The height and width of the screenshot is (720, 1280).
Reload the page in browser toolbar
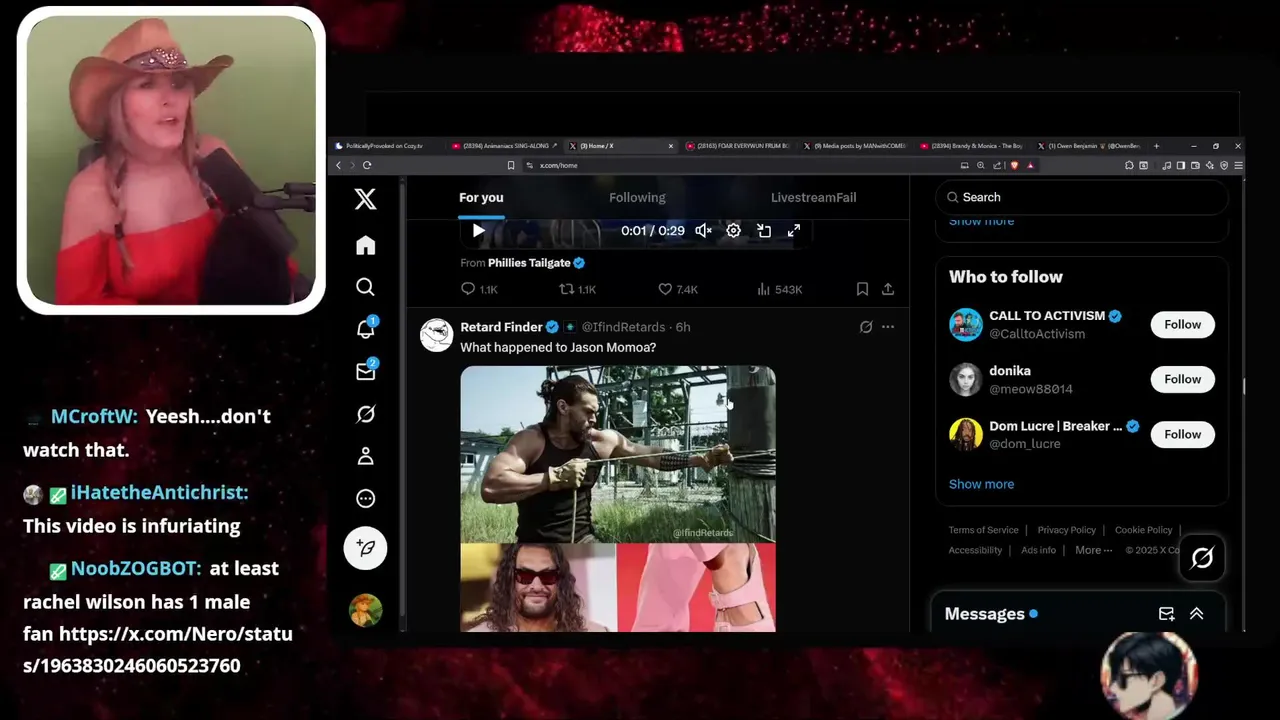click(367, 165)
